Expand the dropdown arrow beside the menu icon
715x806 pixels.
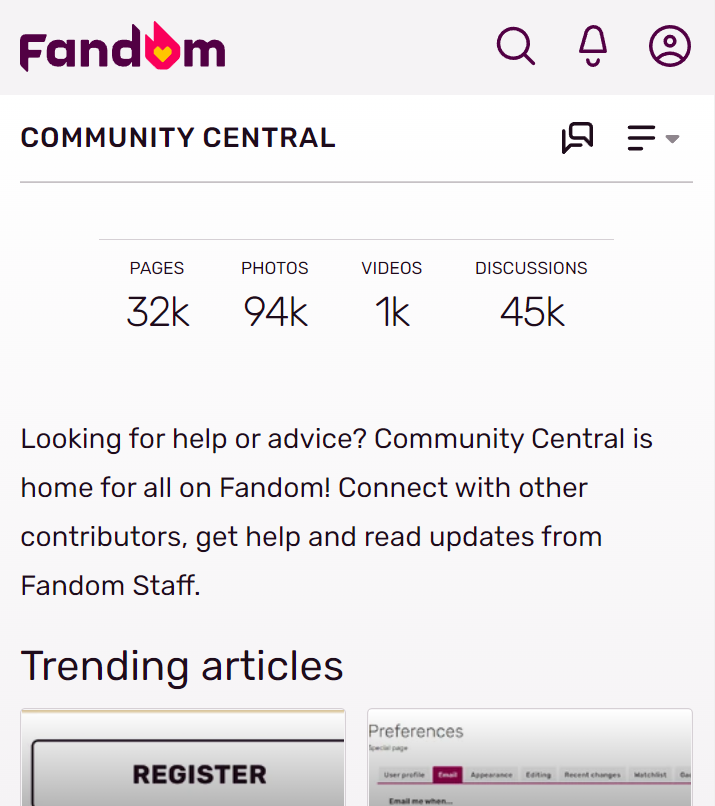673,139
